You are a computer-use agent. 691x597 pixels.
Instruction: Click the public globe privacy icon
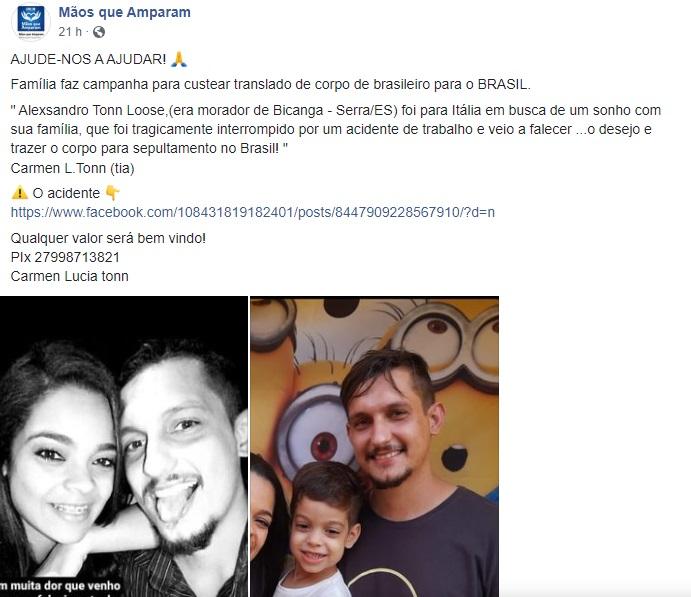[99, 32]
